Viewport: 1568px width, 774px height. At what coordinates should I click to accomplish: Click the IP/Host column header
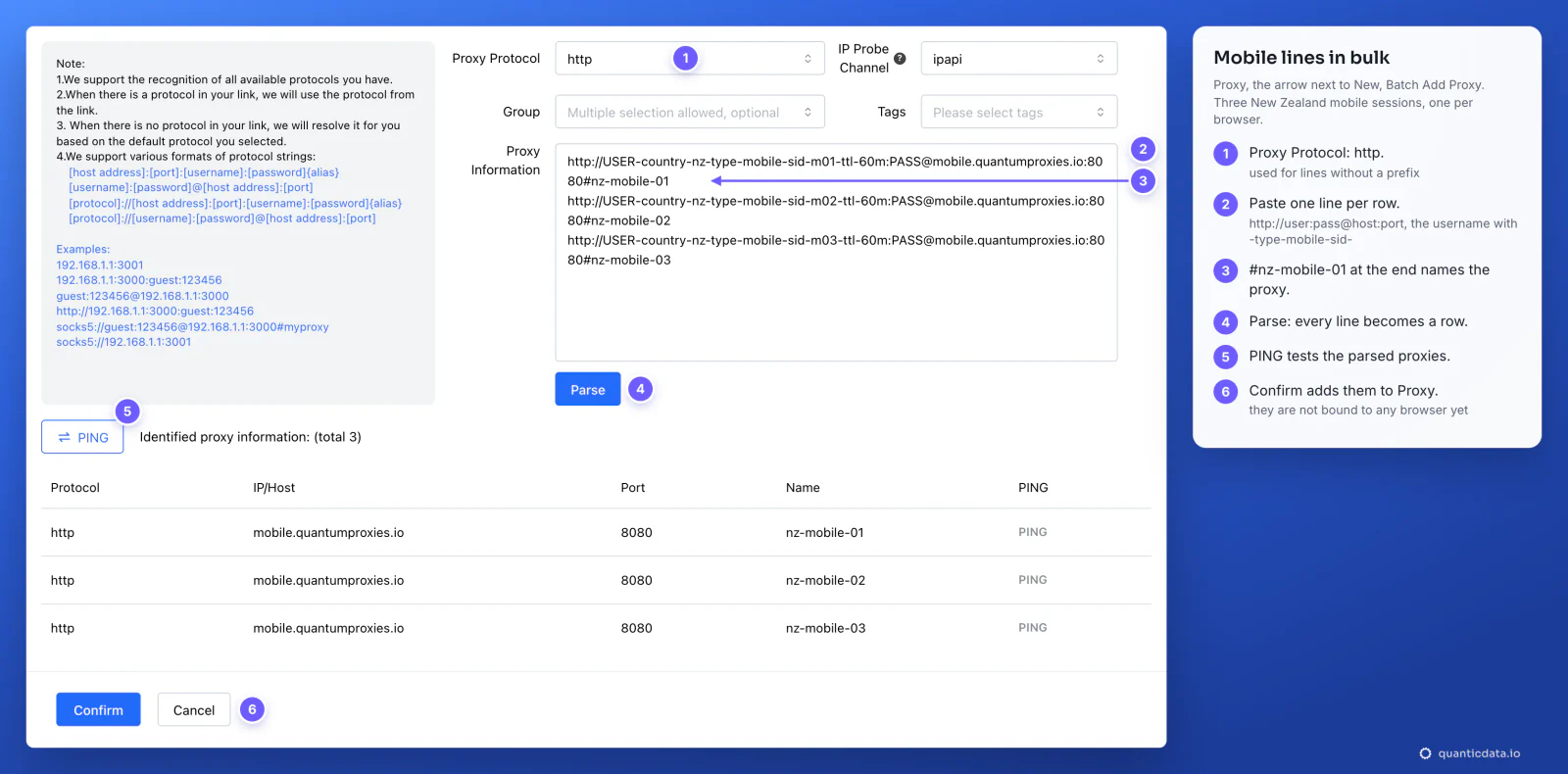tap(274, 488)
